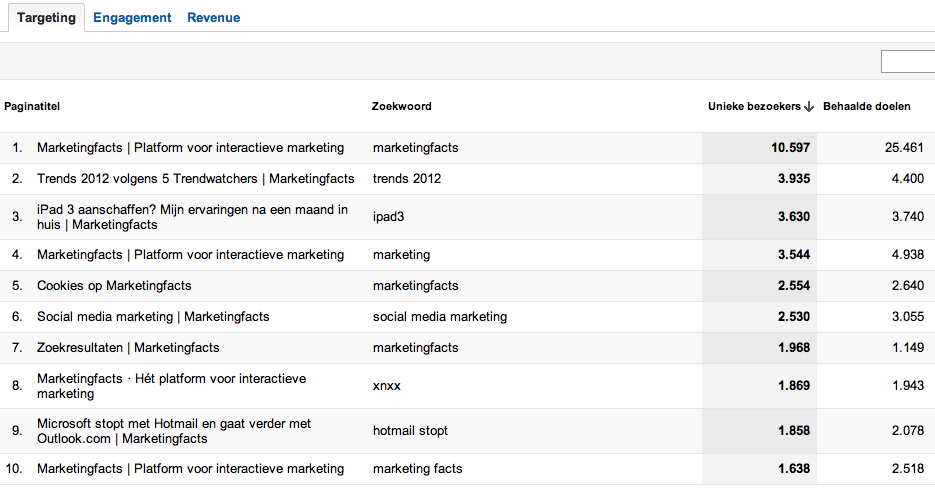The width and height of the screenshot is (935, 490).
Task: Sort by Behaalde doelen column header
Action: pyautogui.click(x=866, y=106)
